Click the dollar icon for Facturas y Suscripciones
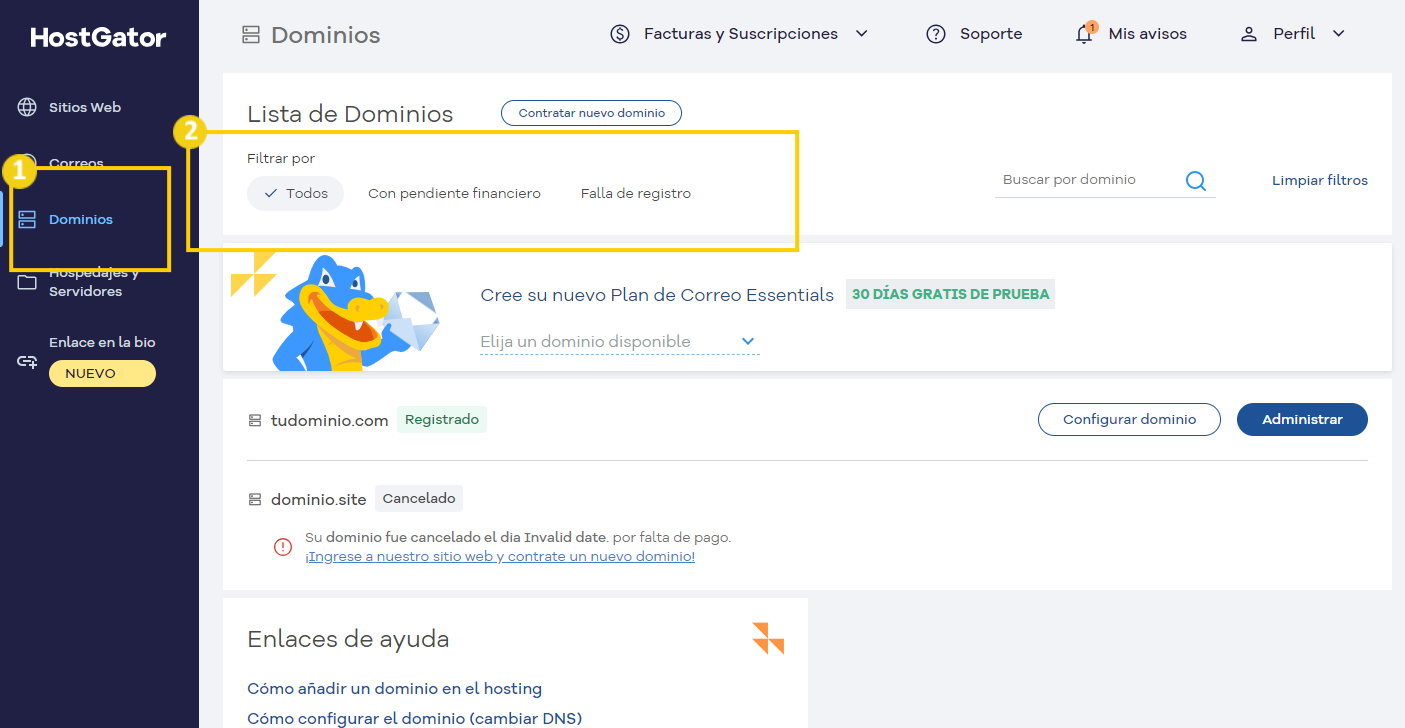The height and width of the screenshot is (728, 1405). 620,34
